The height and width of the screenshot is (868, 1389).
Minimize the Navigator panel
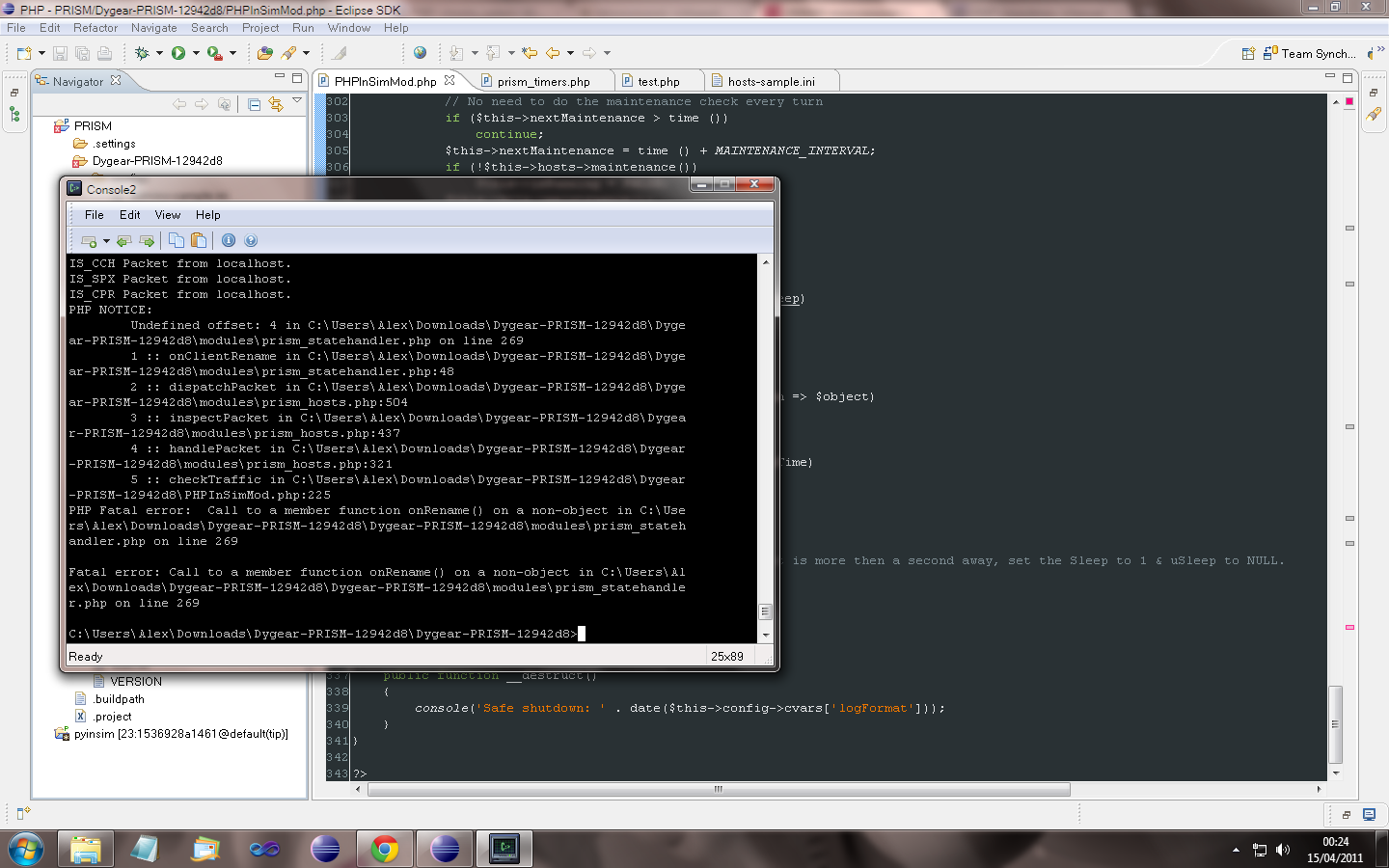point(280,76)
